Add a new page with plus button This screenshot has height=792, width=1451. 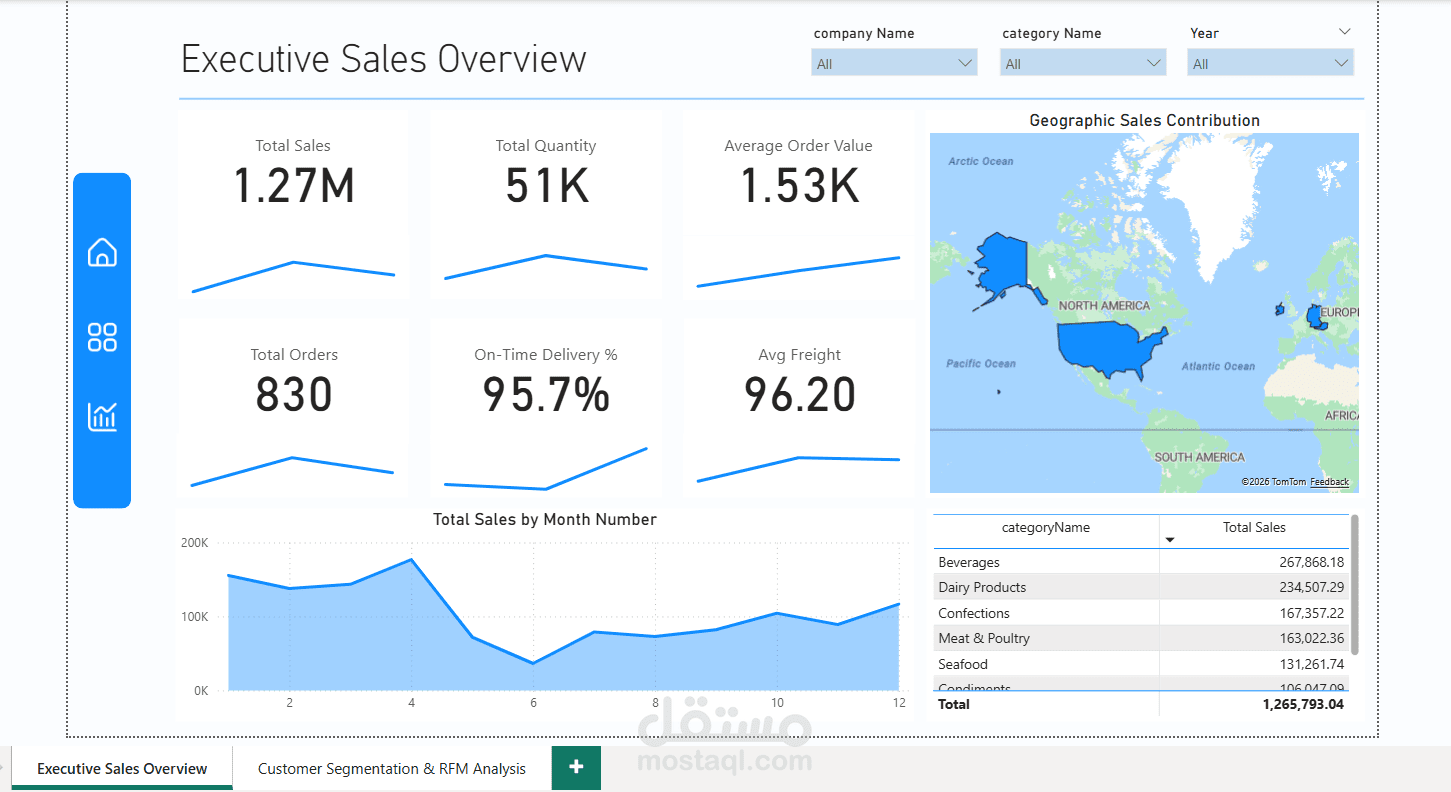576,767
